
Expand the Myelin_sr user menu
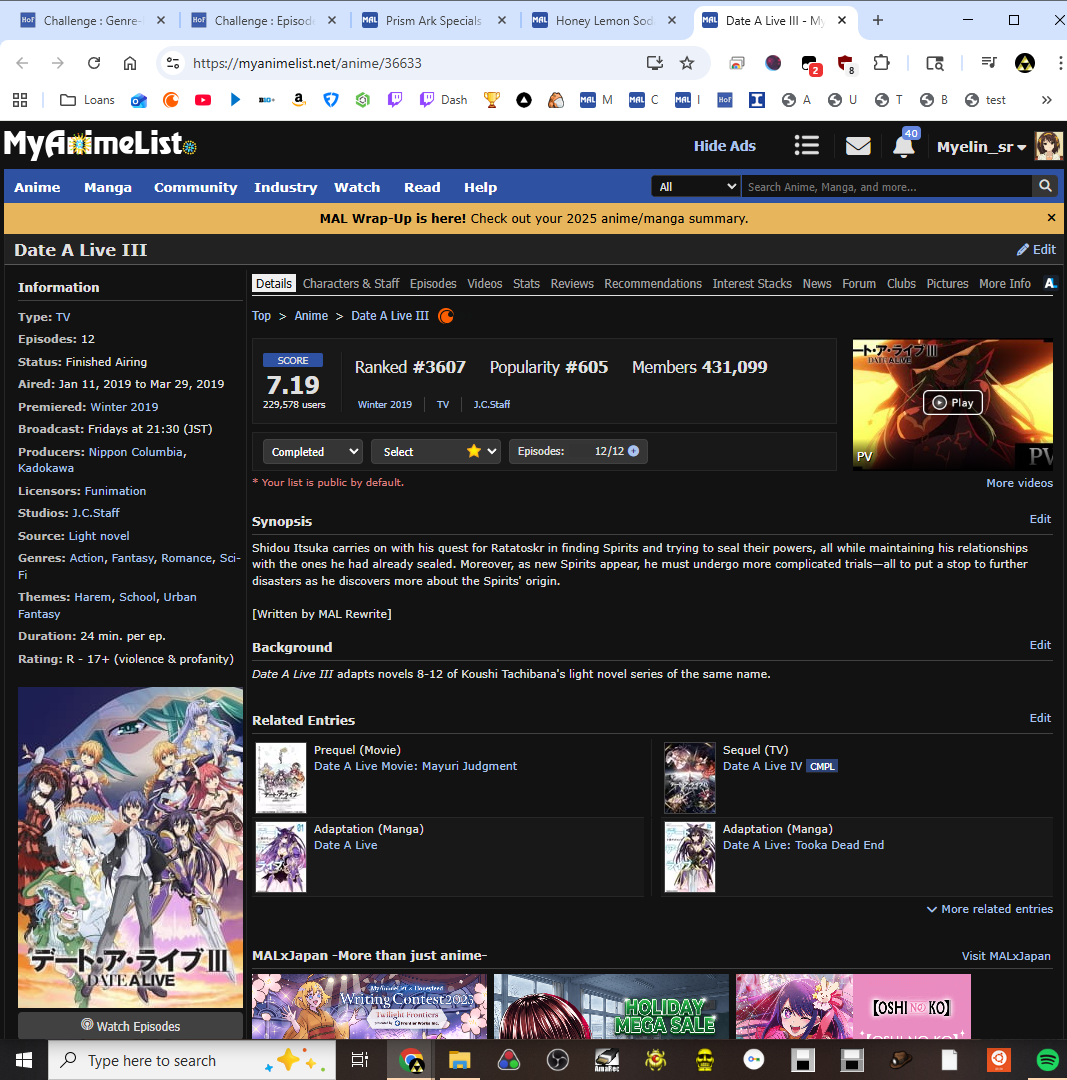(x=981, y=147)
